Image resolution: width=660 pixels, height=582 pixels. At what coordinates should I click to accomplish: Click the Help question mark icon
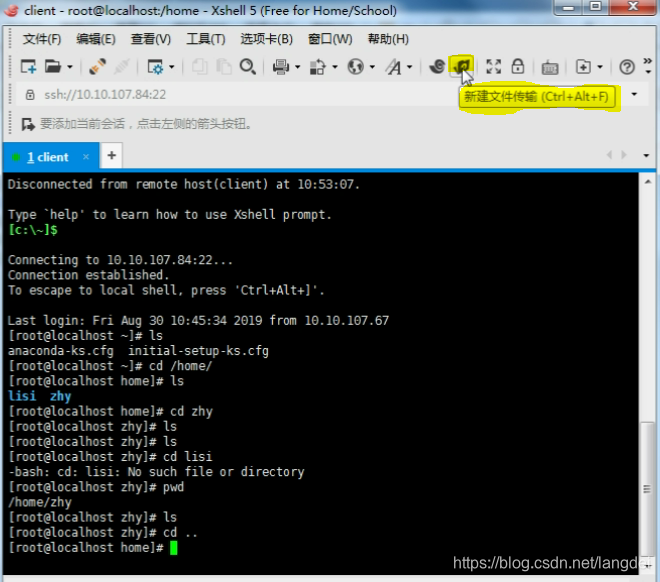tap(627, 67)
